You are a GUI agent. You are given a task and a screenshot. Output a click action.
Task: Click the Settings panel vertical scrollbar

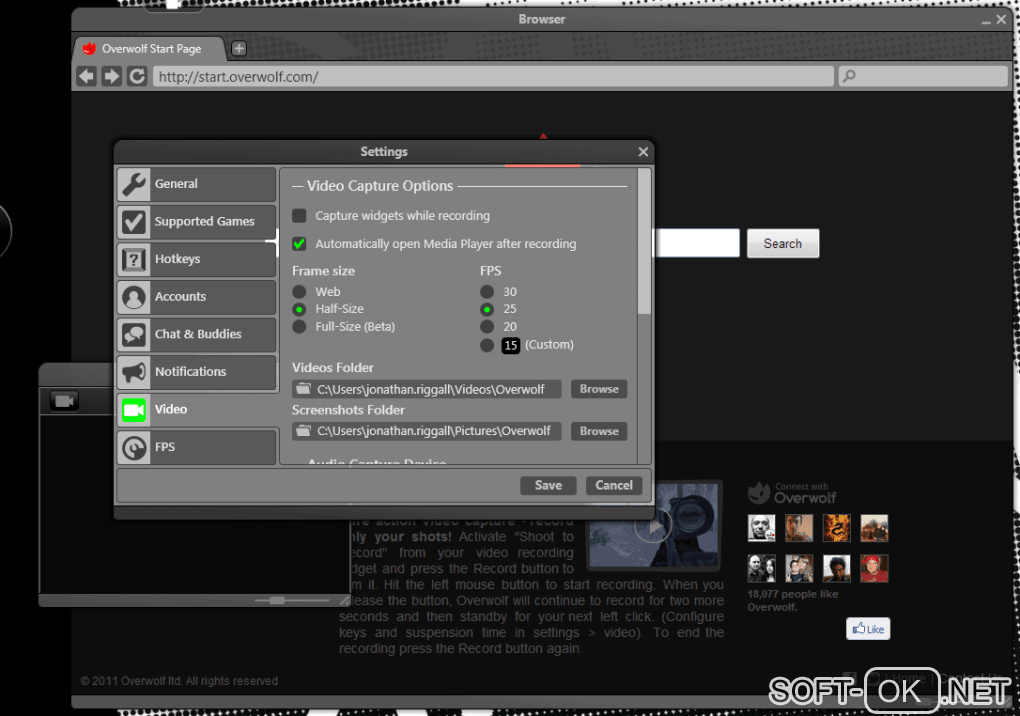point(644,241)
